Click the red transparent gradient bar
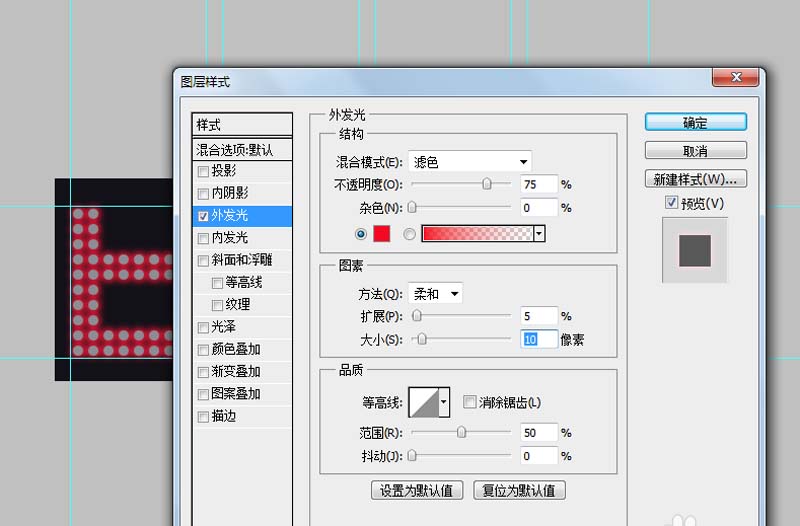Viewport: 800px width, 526px height. click(478, 234)
